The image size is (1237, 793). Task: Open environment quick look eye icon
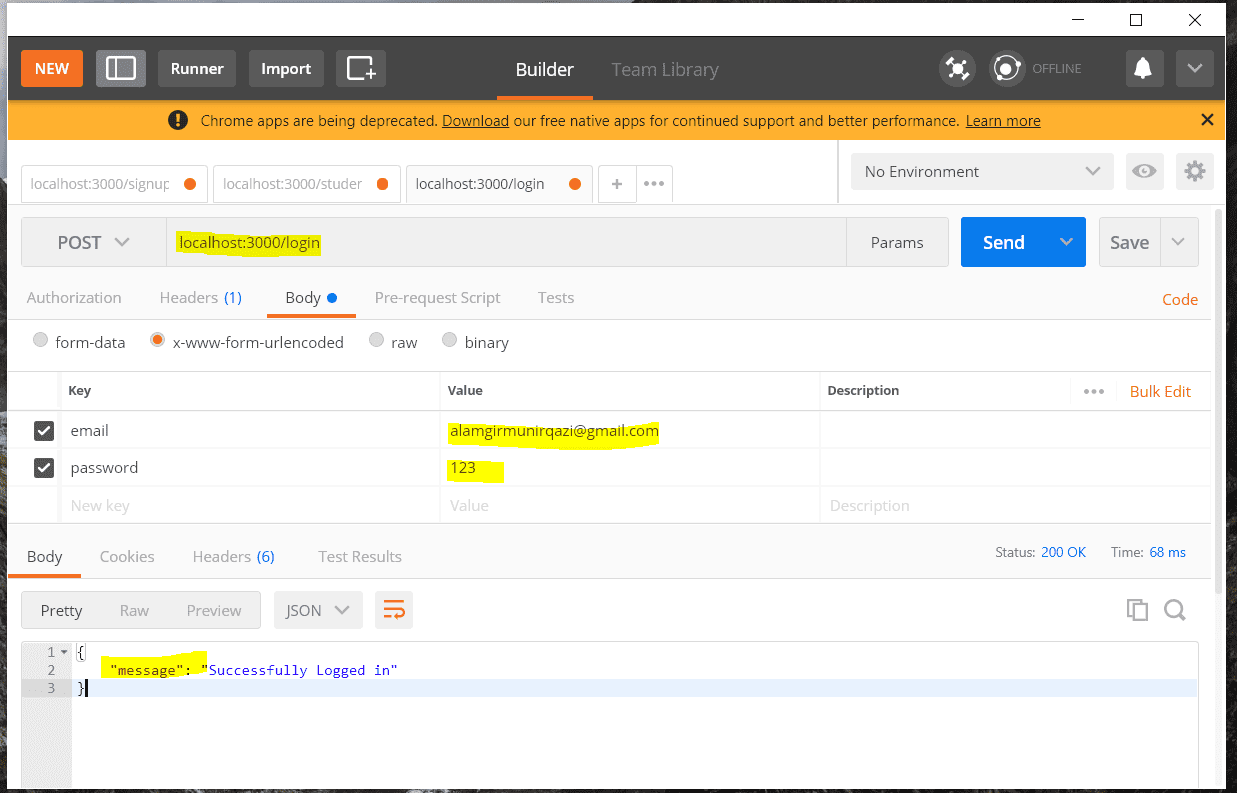tap(1144, 171)
